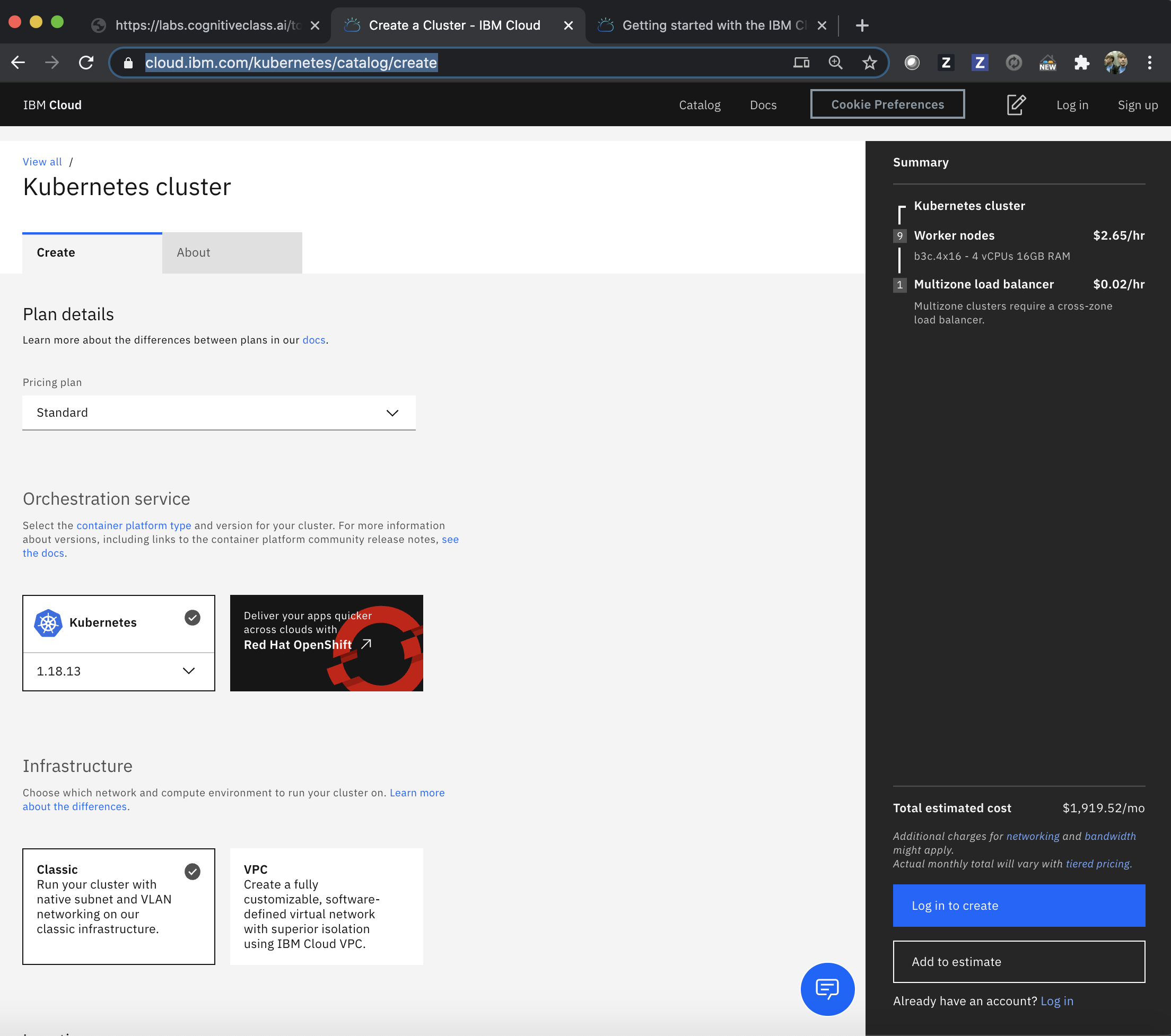Click Add to estimate

click(1018, 962)
